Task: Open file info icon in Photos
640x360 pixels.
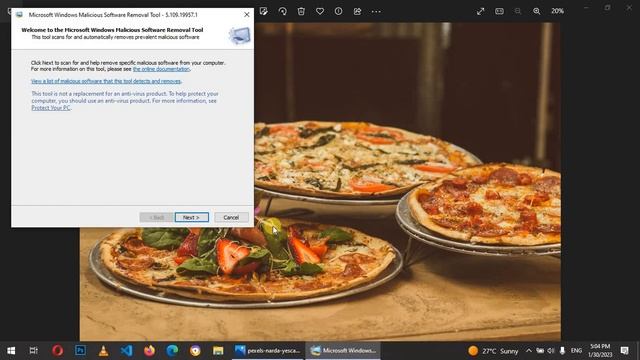Action: [x=338, y=11]
